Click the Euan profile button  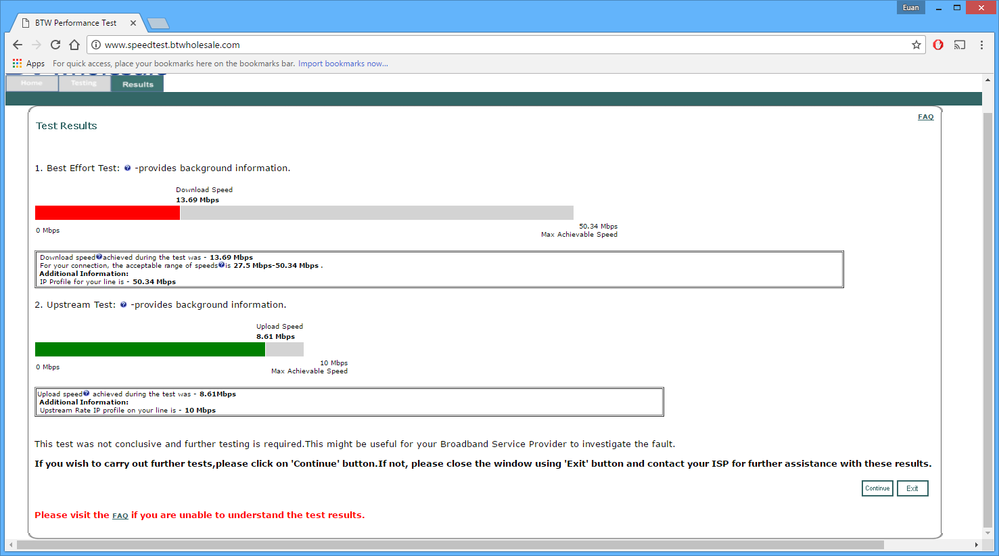coord(911,8)
